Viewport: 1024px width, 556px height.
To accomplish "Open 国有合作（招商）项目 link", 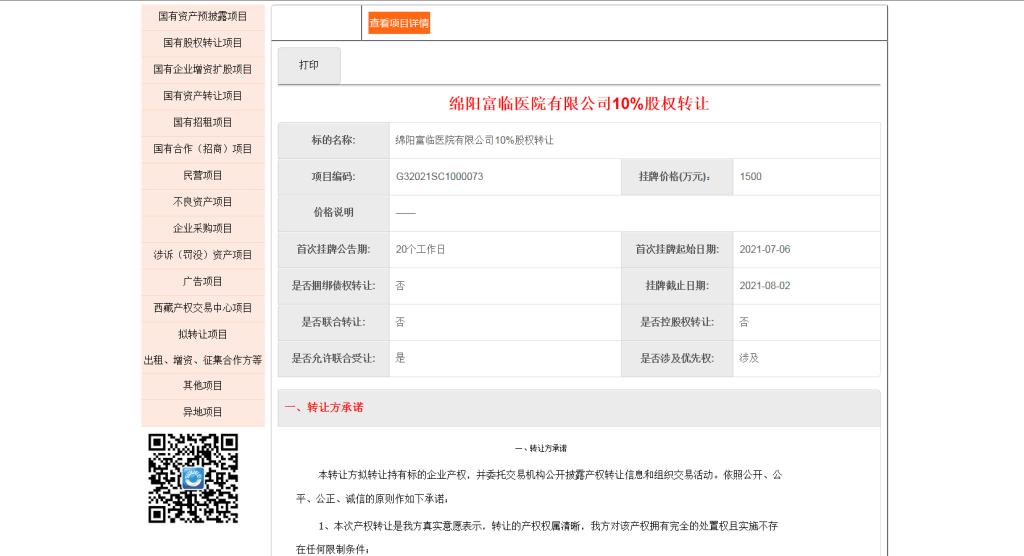I will point(203,149).
